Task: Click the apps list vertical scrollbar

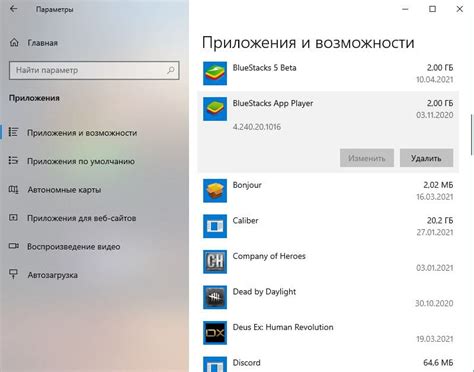Action: tap(472, 135)
